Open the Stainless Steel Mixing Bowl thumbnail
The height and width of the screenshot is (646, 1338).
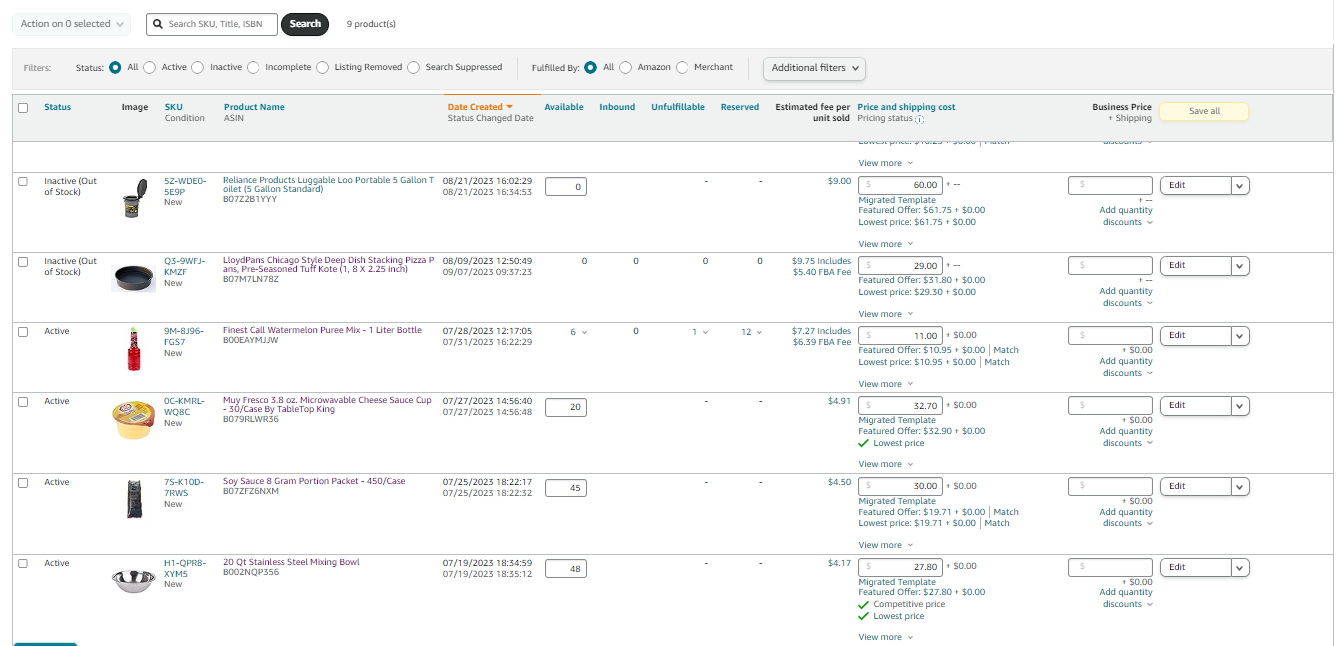[133, 579]
